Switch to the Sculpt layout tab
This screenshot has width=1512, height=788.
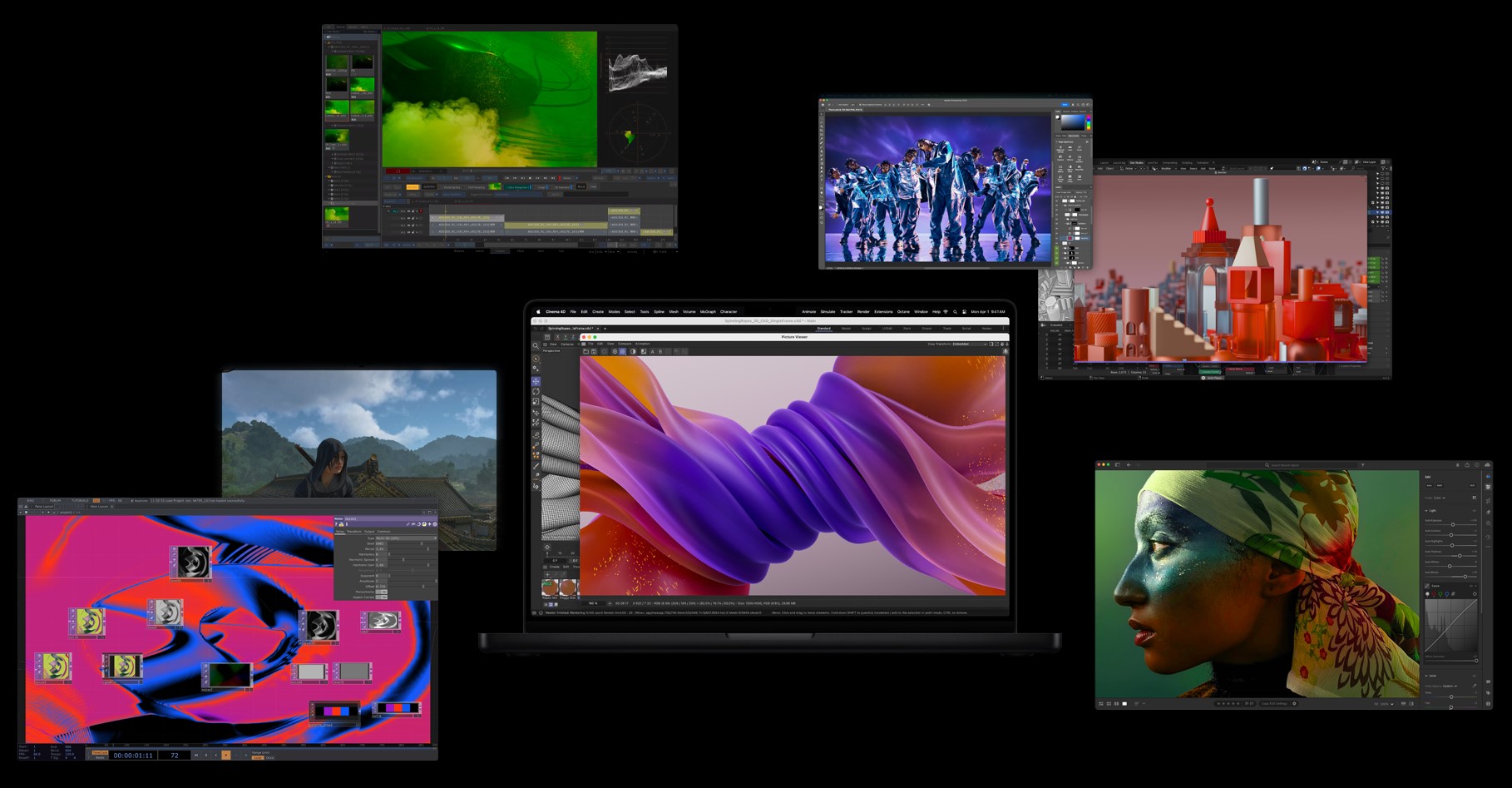click(867, 329)
